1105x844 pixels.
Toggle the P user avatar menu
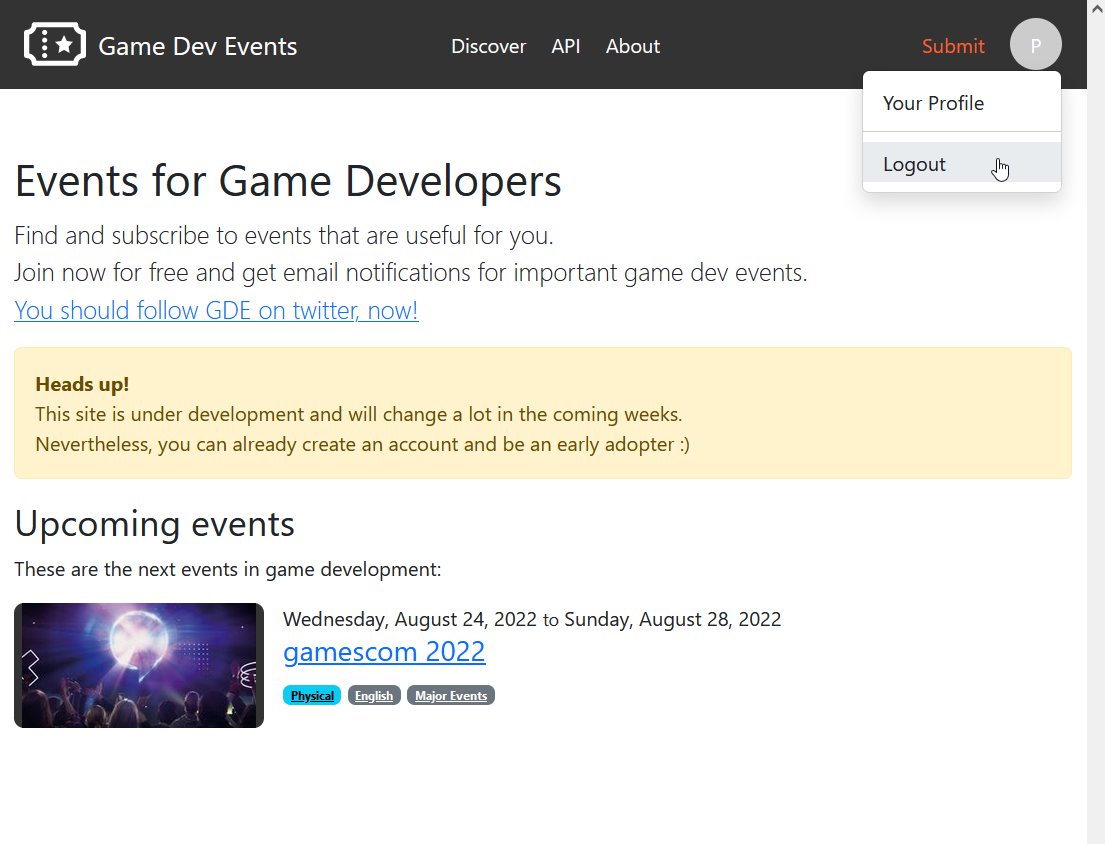click(1035, 44)
